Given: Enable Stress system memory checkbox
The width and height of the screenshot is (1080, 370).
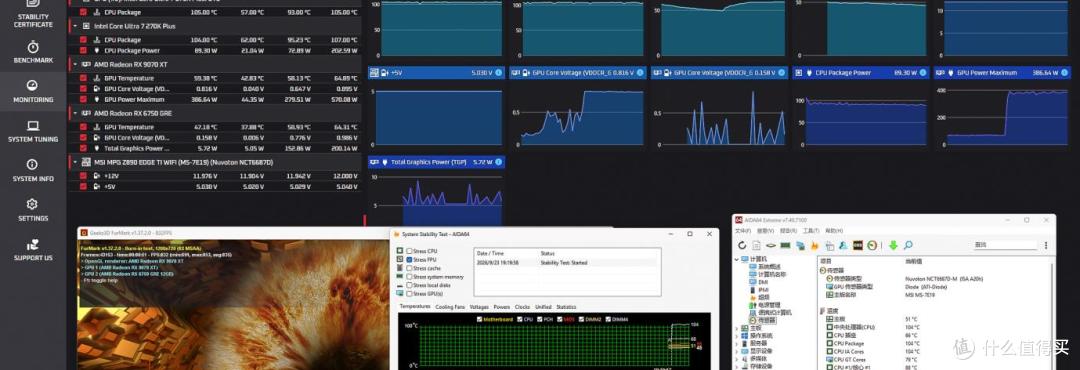Looking at the screenshot, I should coord(409,276).
